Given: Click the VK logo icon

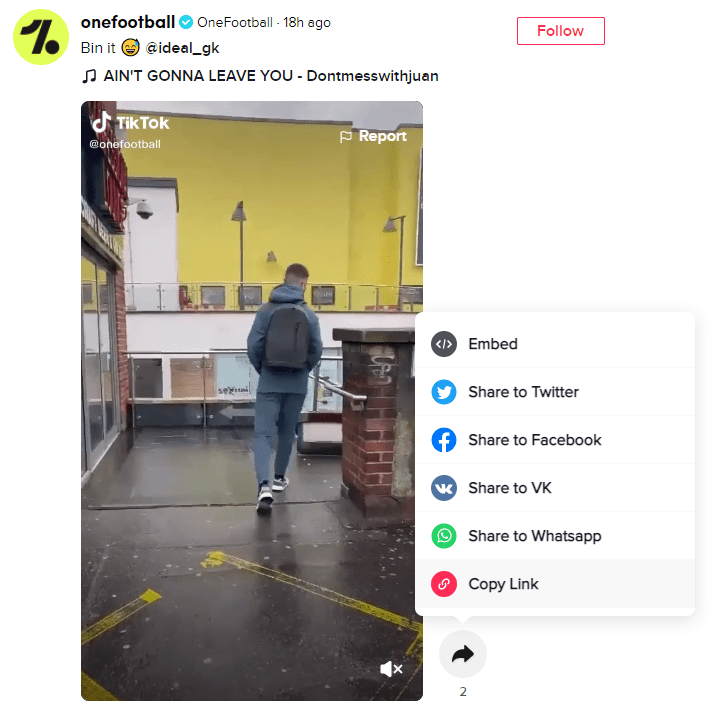Looking at the screenshot, I should [444, 488].
